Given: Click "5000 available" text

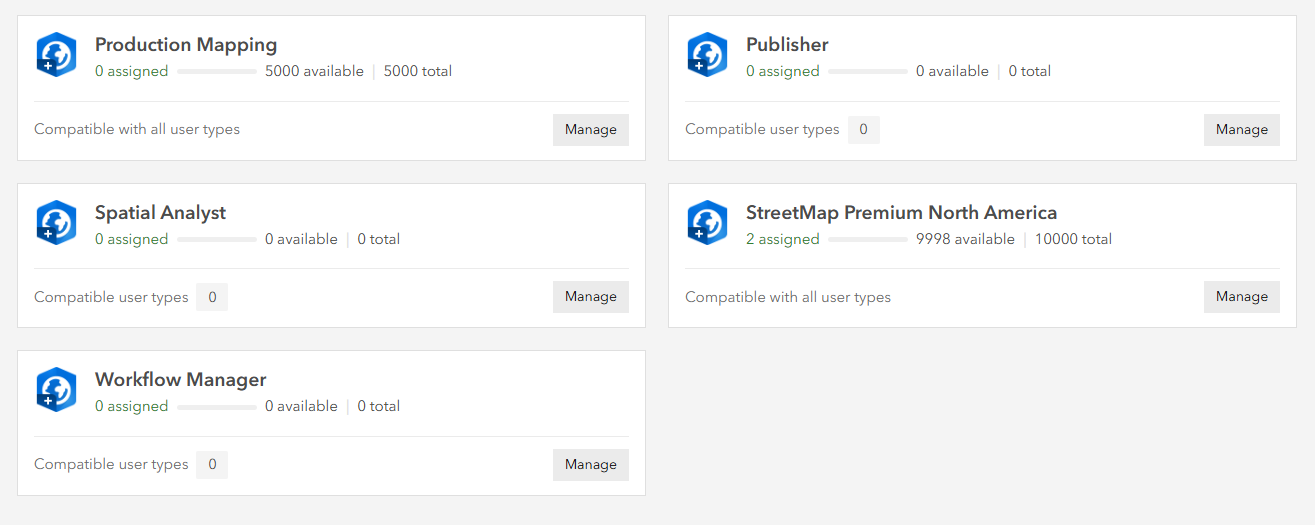Looking at the screenshot, I should click(314, 72).
